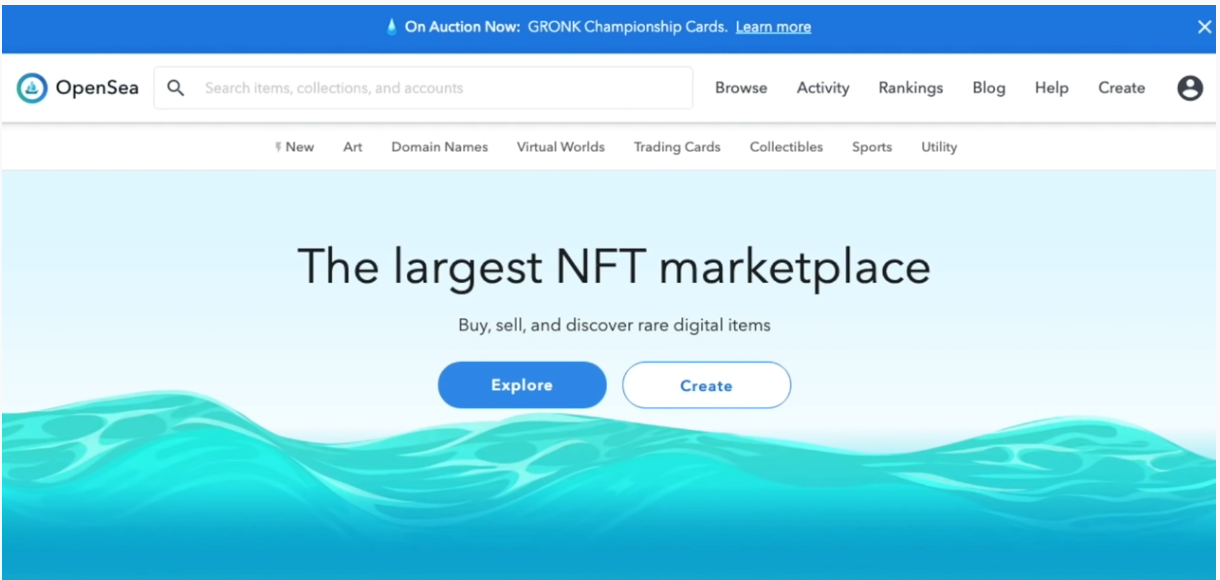Click the water drop icon in banner

(392, 27)
